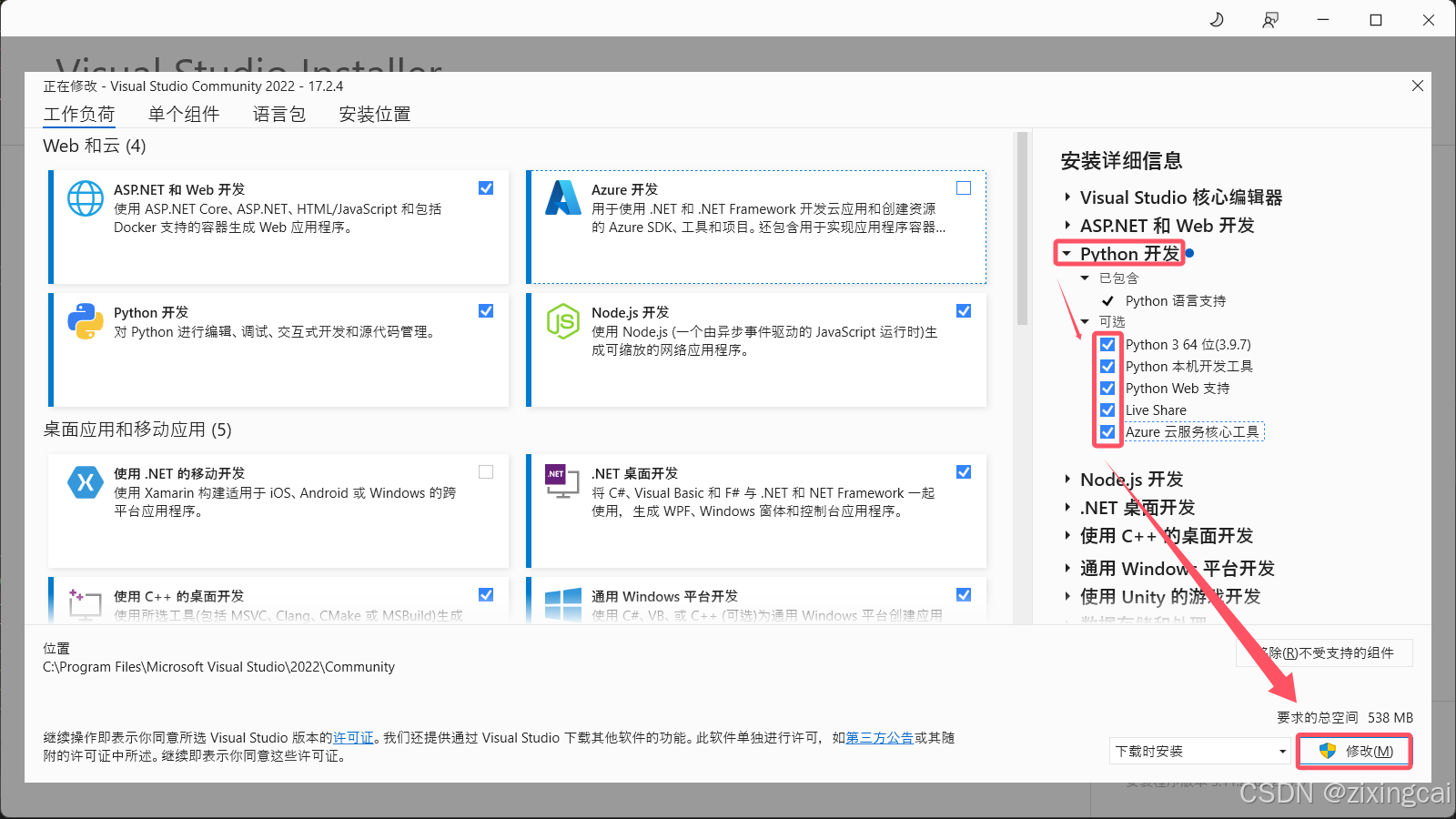This screenshot has height=819, width=1456.
Task: Collapse the 已包含 section
Action: tap(1085, 278)
